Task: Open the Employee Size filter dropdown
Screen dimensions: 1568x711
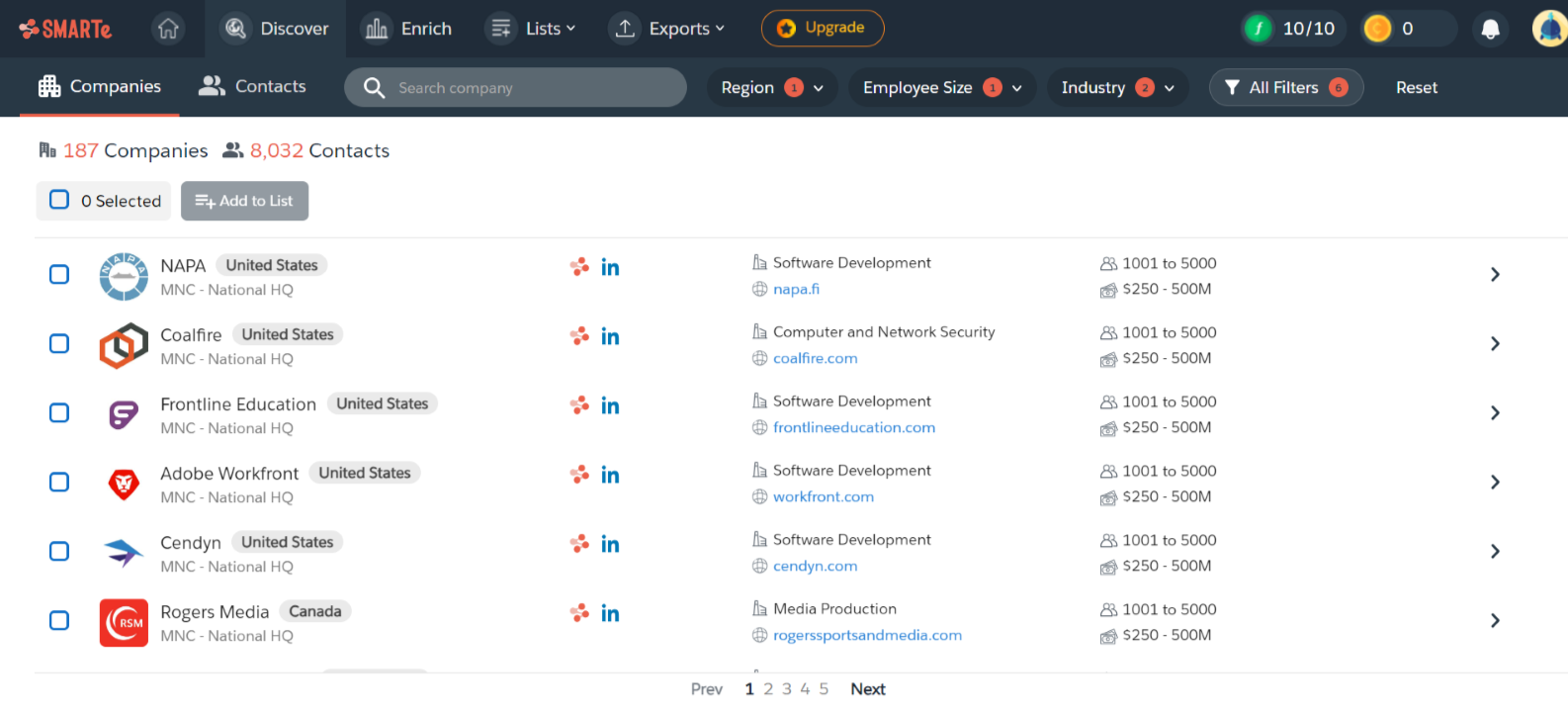Action: coord(941,88)
